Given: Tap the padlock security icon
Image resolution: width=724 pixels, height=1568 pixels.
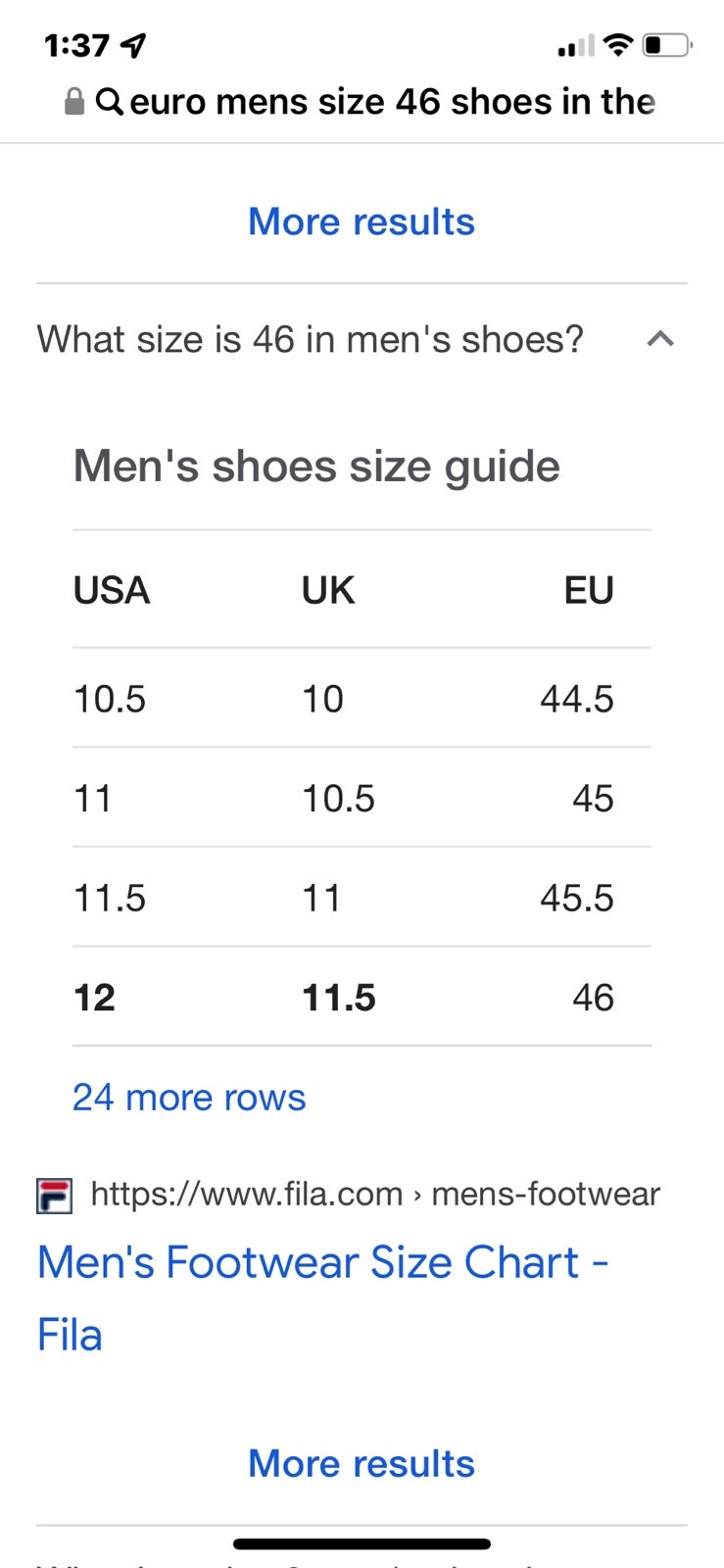Looking at the screenshot, I should tap(74, 101).
